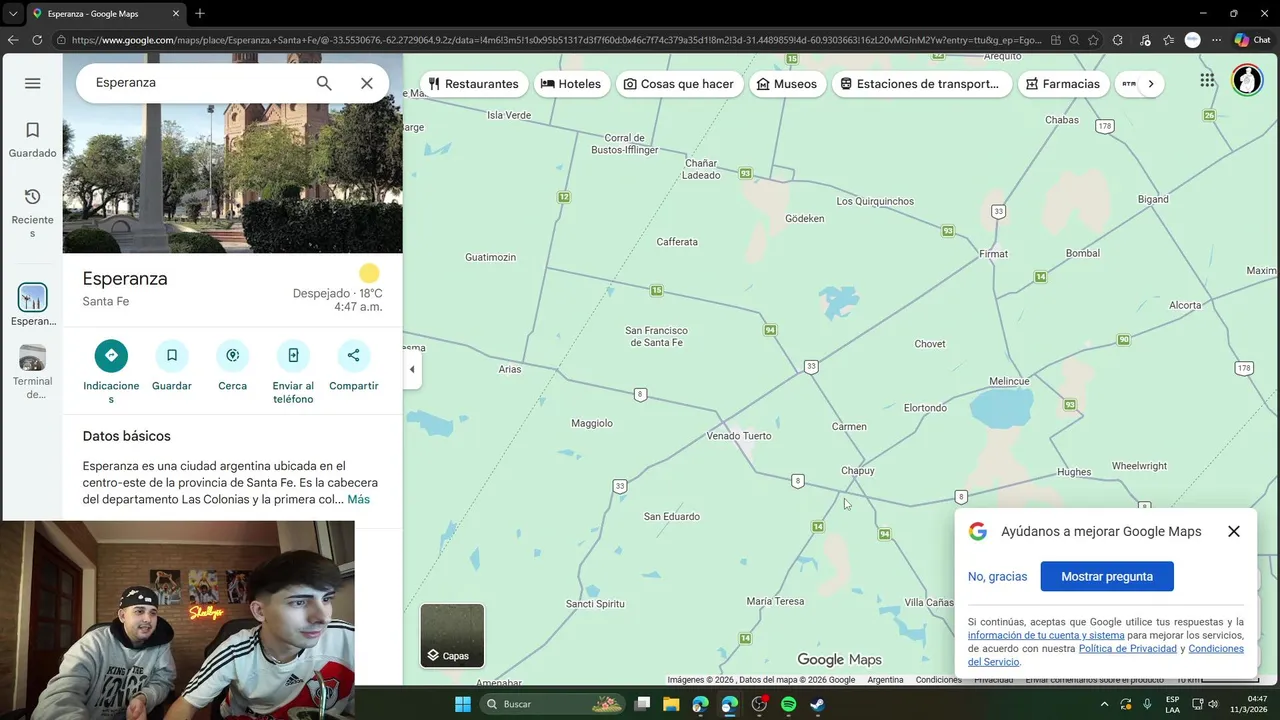
Task: Show hidden system tray icons
Action: pos(1104,704)
